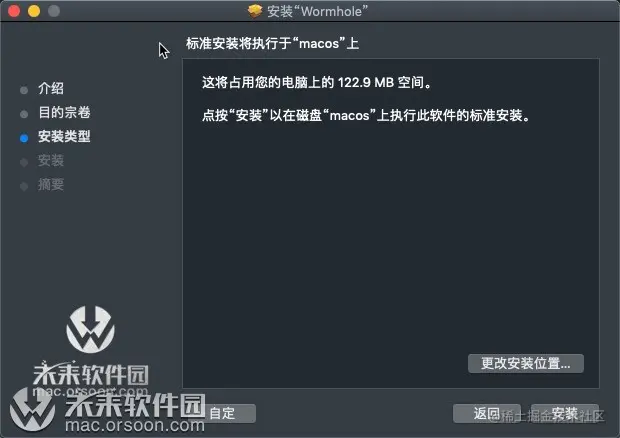Select the 介绍 step in sidebar

(51, 88)
